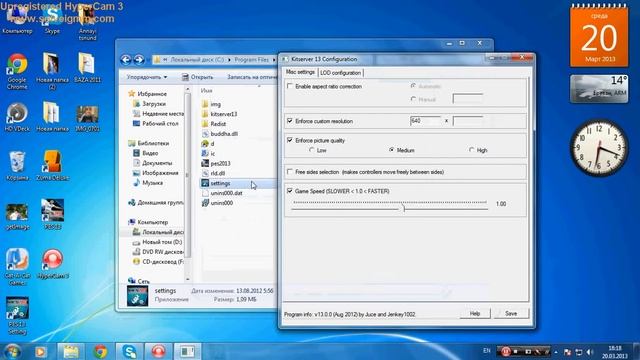Go back in Explorer window
640x360 pixels.
[x=126, y=60]
